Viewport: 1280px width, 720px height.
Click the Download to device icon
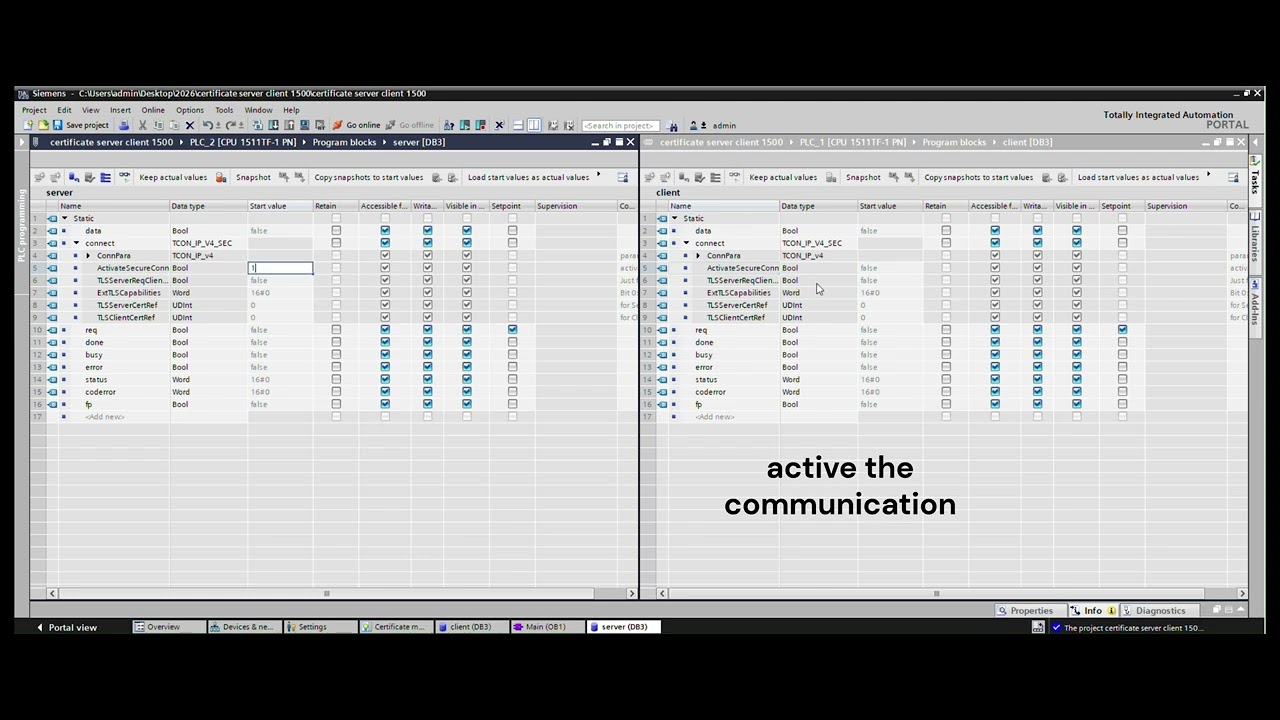point(273,125)
